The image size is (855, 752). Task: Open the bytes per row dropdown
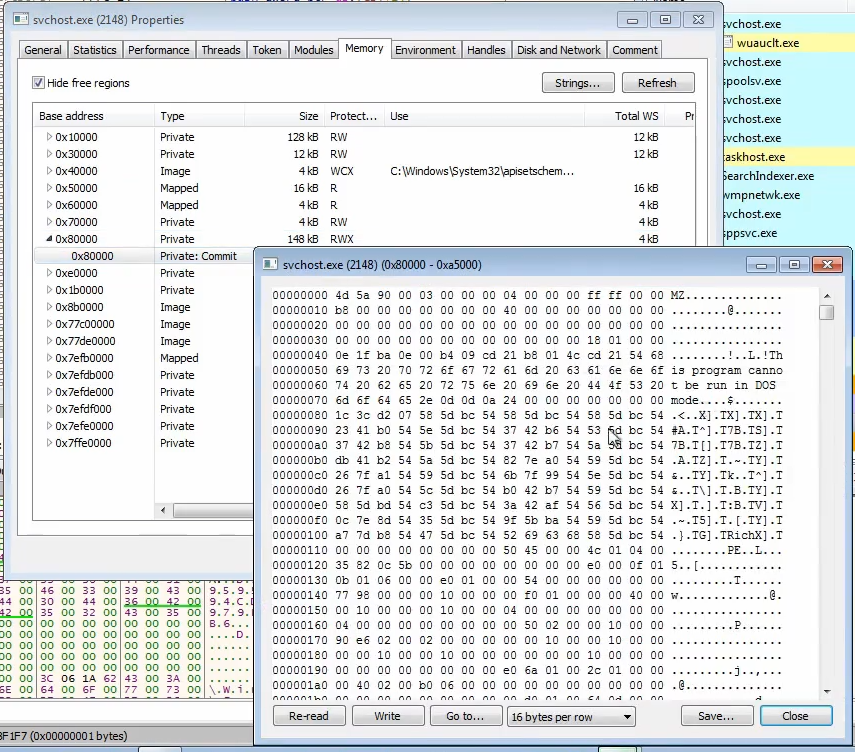pyautogui.click(x=571, y=716)
